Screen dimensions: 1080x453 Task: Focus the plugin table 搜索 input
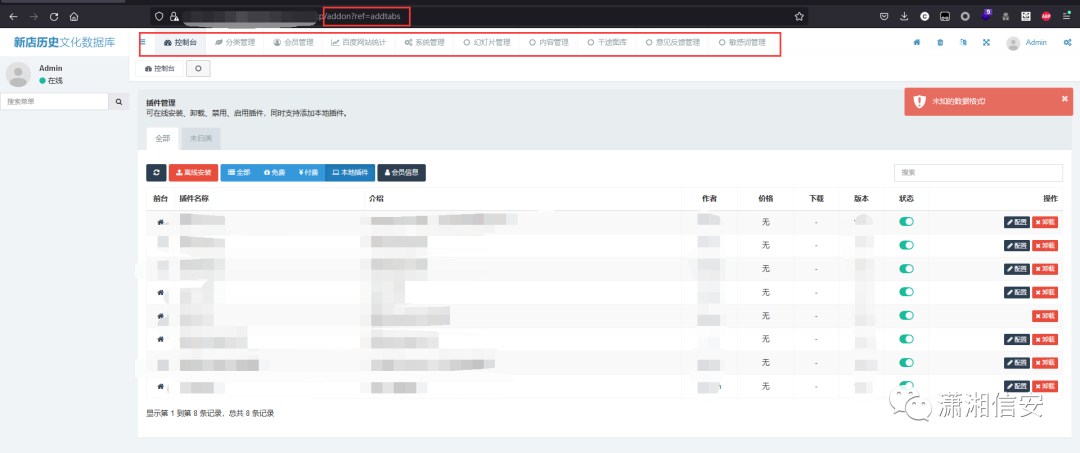click(x=978, y=173)
